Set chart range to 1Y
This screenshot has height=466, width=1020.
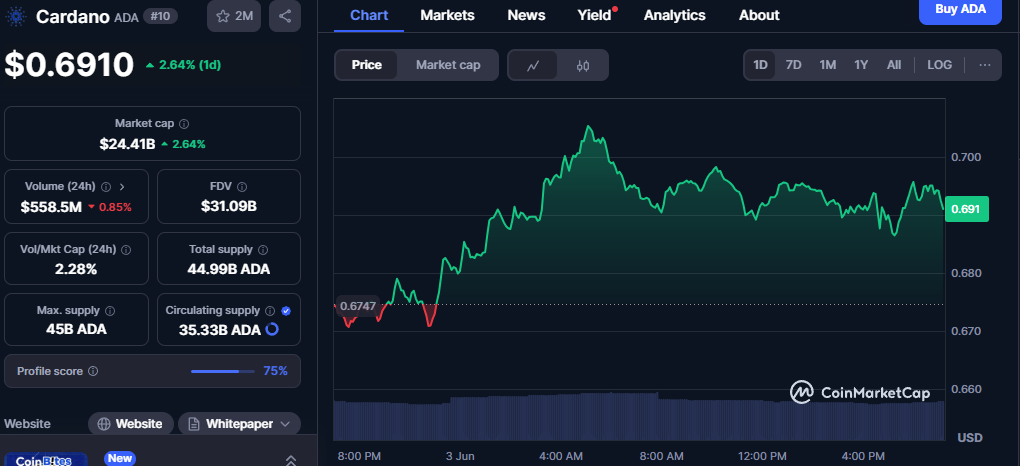click(x=861, y=65)
